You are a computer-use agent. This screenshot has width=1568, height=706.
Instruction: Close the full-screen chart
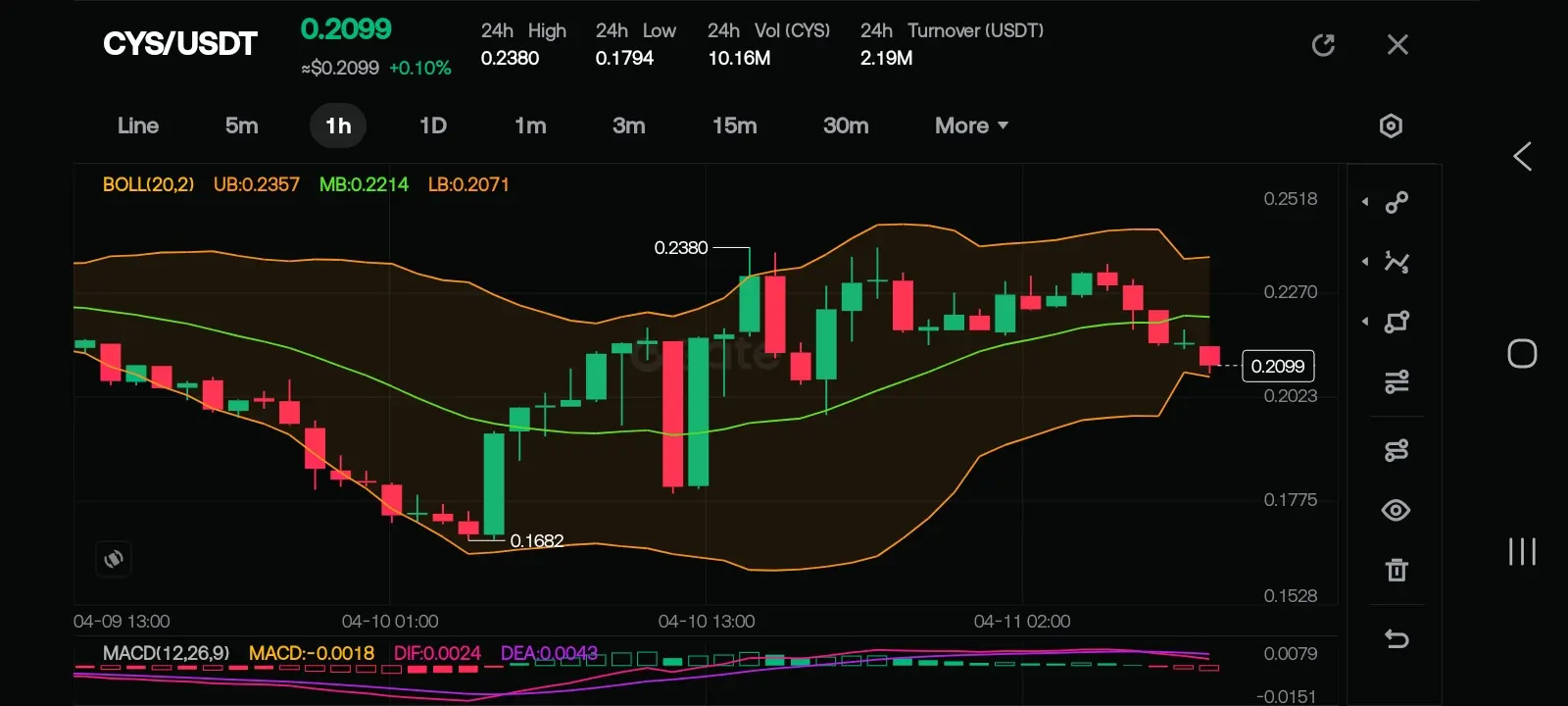coord(1397,45)
